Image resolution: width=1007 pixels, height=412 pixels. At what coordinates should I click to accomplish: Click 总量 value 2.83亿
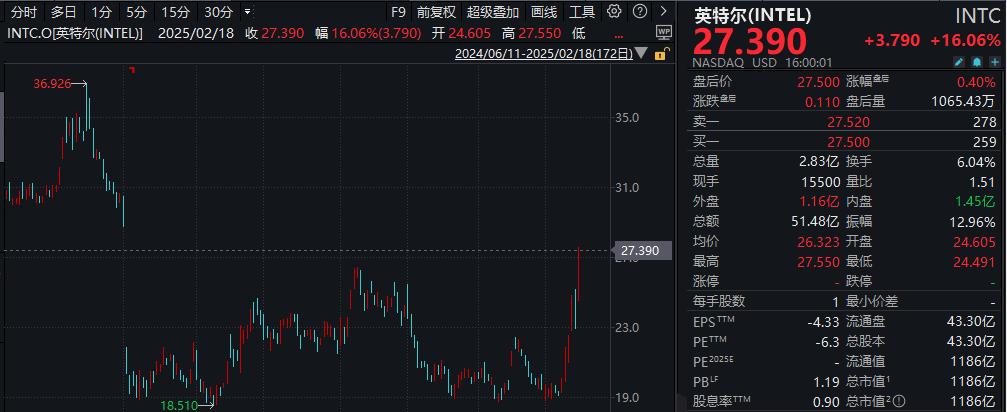pos(819,162)
